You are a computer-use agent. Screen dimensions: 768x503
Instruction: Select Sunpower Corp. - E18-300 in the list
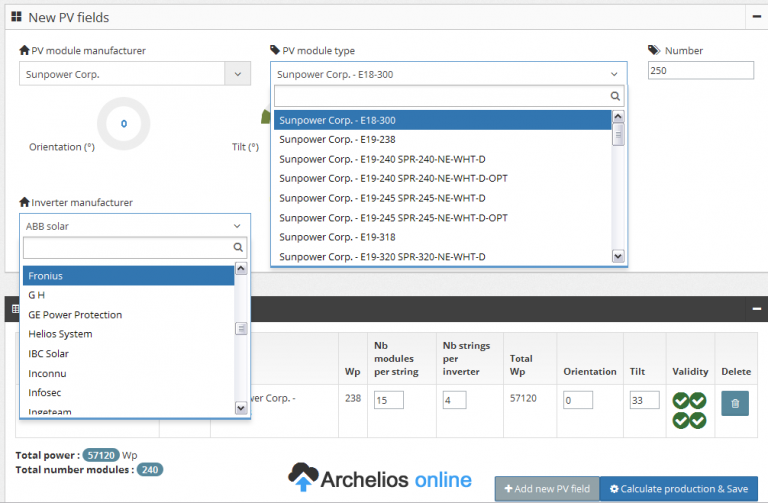pyautogui.click(x=443, y=120)
